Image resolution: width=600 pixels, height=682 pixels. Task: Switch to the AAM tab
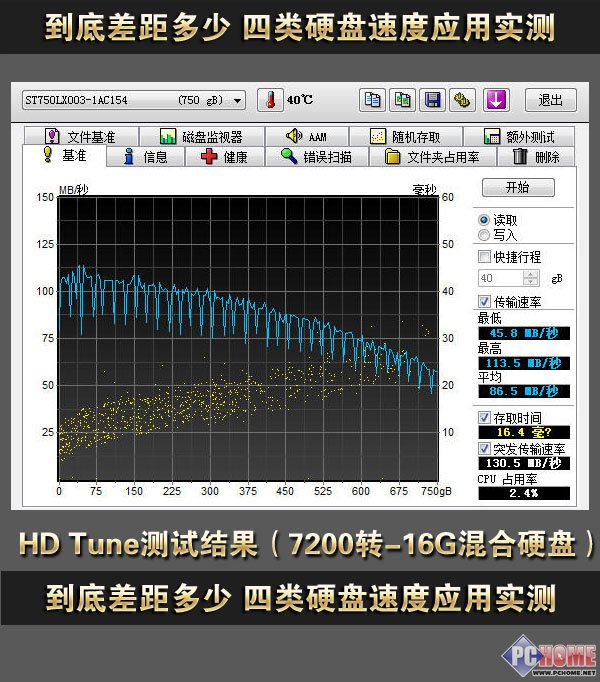click(x=307, y=137)
